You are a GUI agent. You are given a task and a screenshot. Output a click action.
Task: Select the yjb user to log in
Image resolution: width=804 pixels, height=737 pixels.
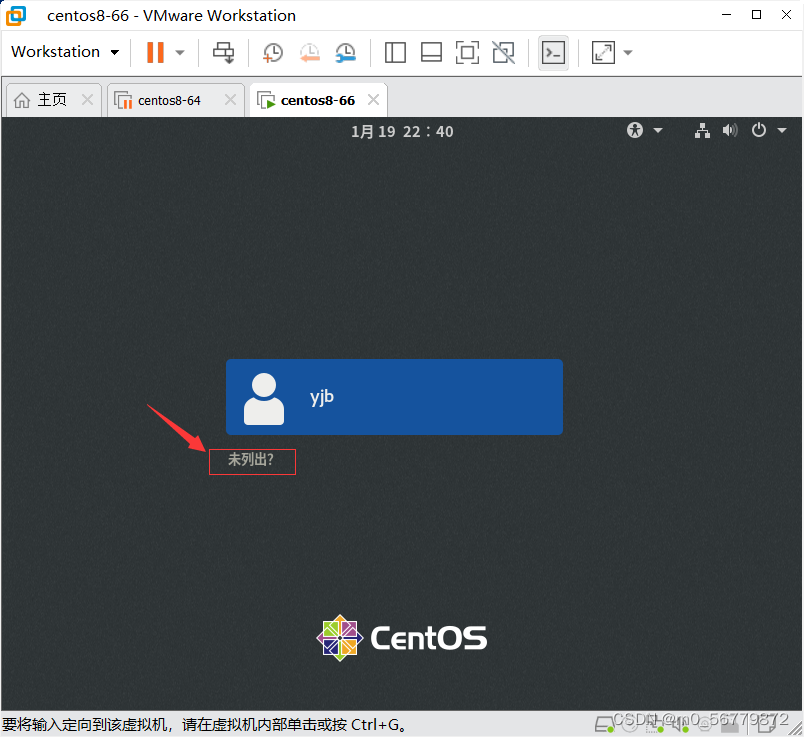(x=394, y=397)
